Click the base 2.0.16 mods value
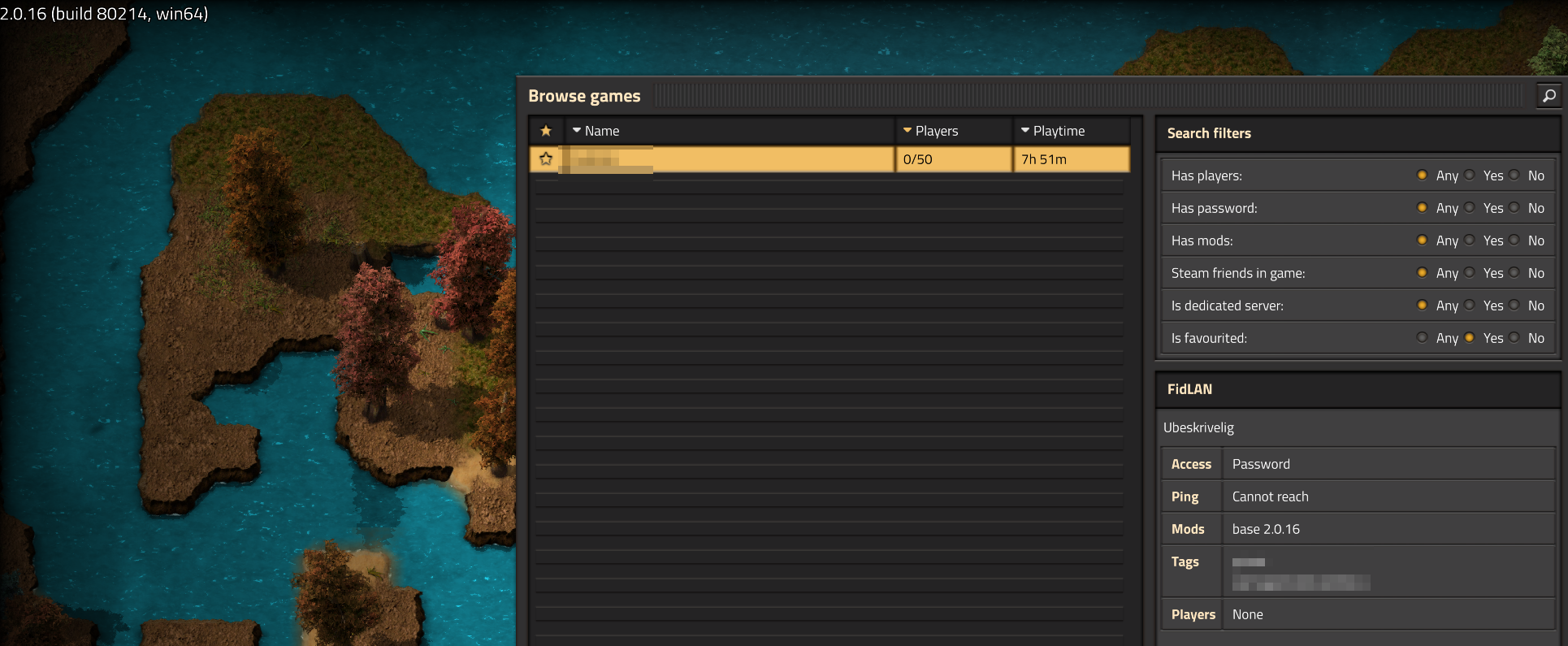This screenshot has width=1568, height=646. point(1266,529)
